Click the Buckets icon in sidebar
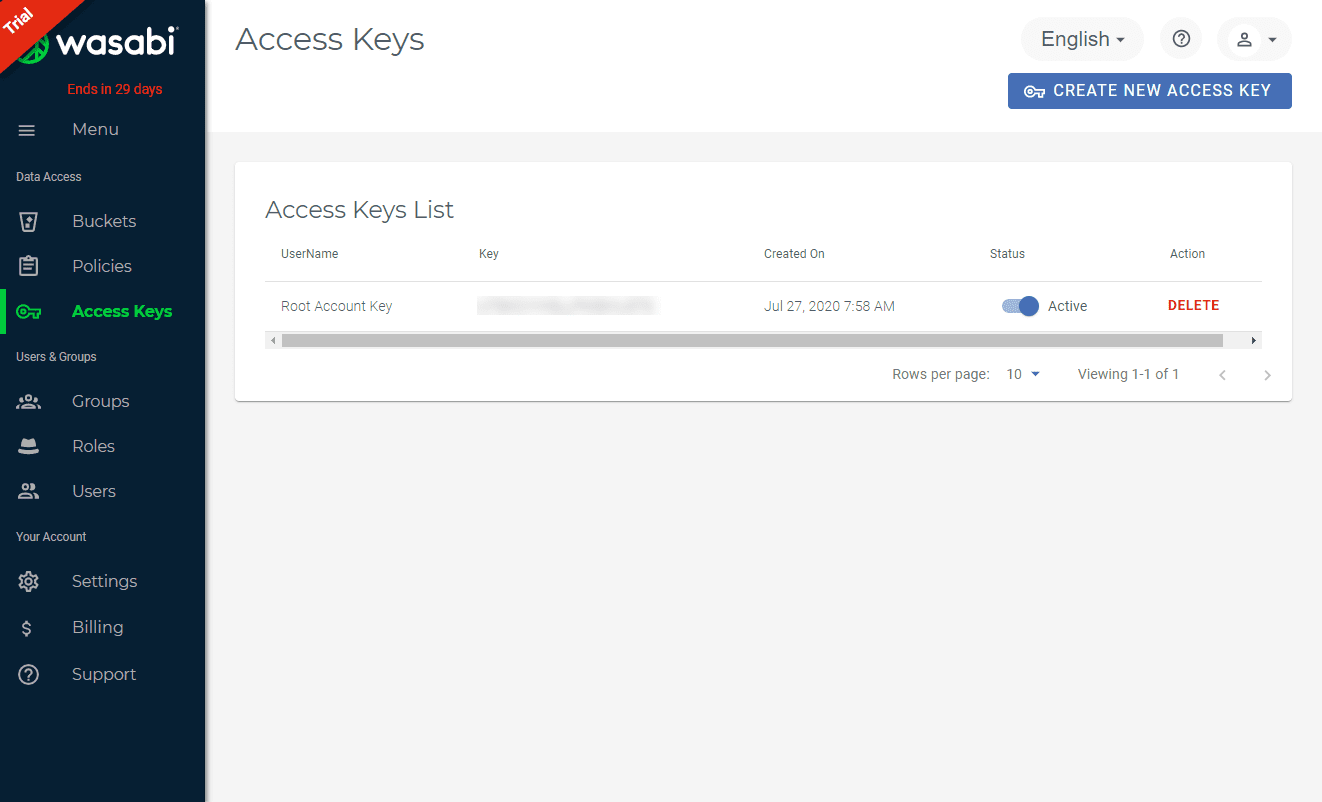Viewport: 1322px width, 802px height. 29,221
